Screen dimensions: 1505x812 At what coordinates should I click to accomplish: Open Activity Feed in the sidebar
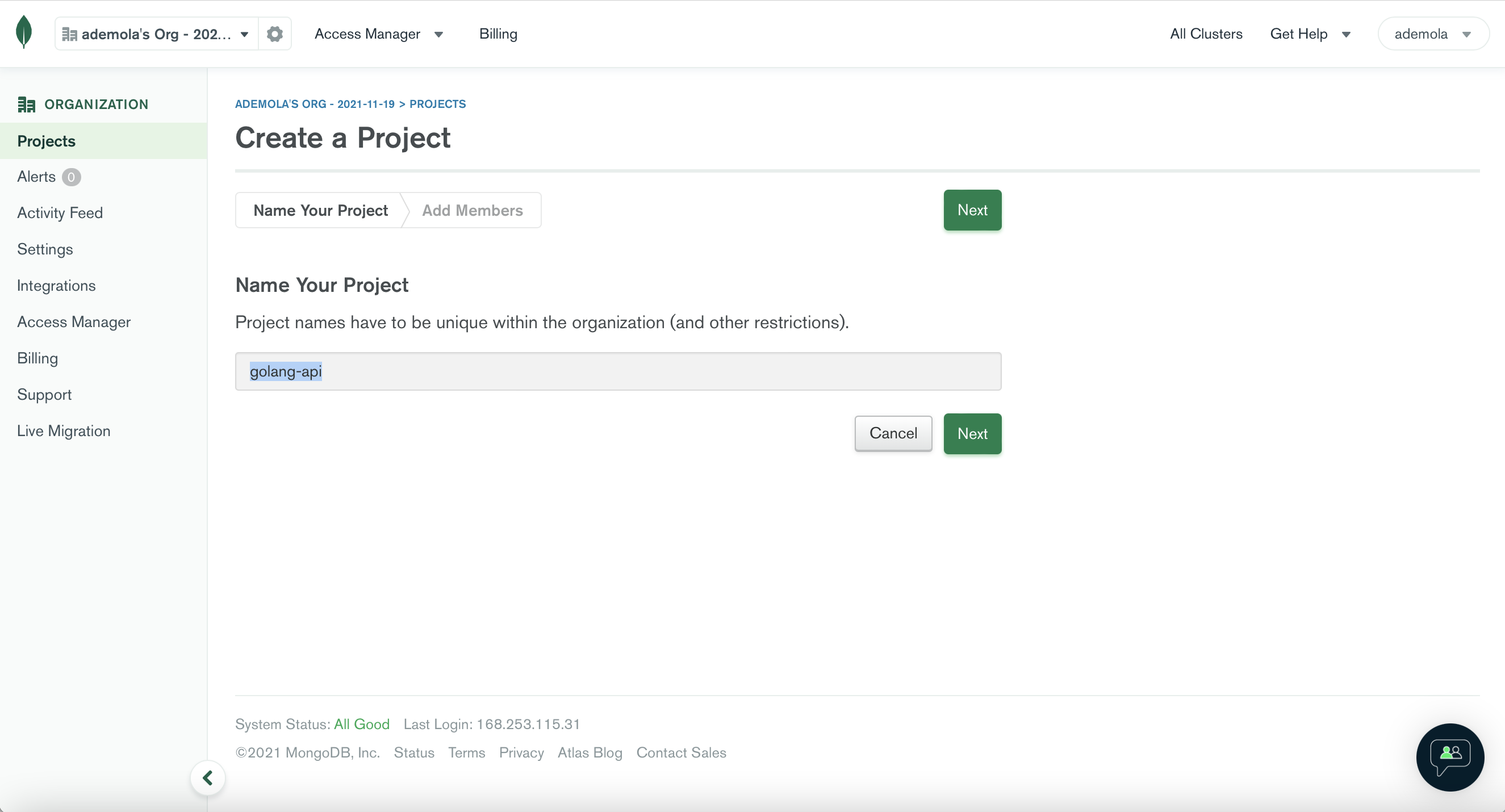point(60,212)
